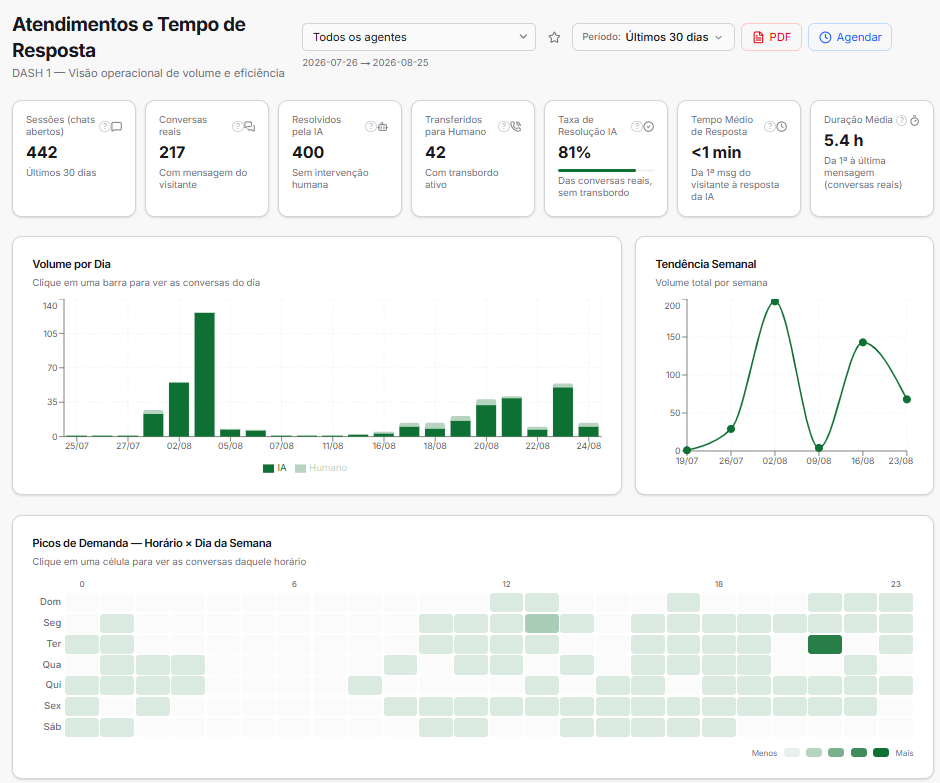Expand the Período Últimos 30 dias selector
Screen dimensions: 940x783
click(x=653, y=37)
